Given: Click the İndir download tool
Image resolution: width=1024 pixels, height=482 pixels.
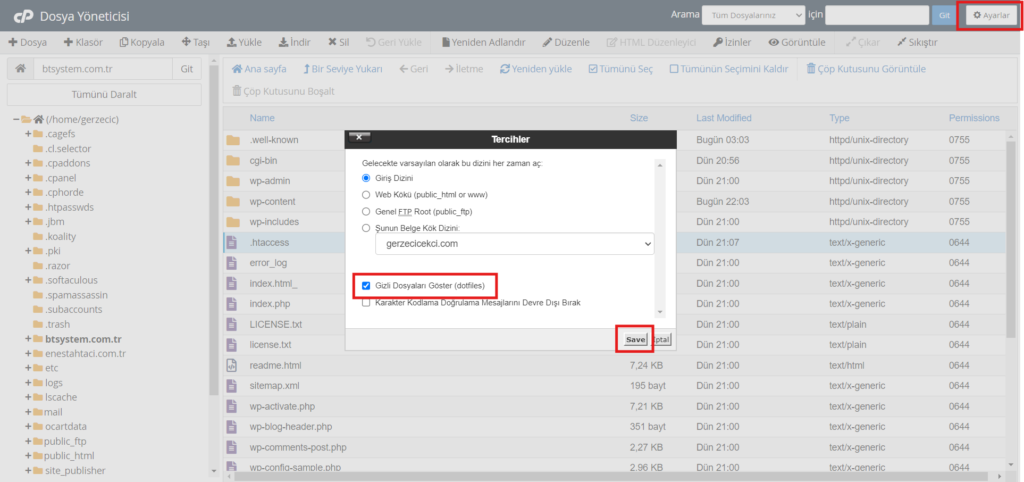Looking at the screenshot, I should pos(295,42).
